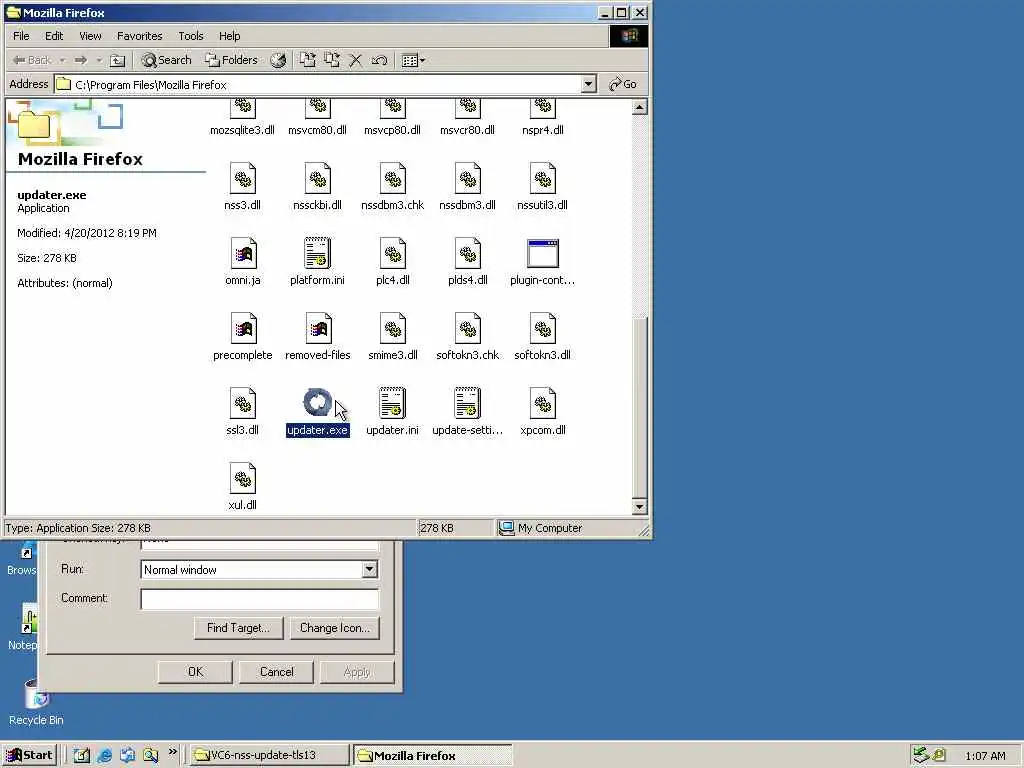Open the Views dropdown button
The image size is (1024, 768).
pos(413,60)
